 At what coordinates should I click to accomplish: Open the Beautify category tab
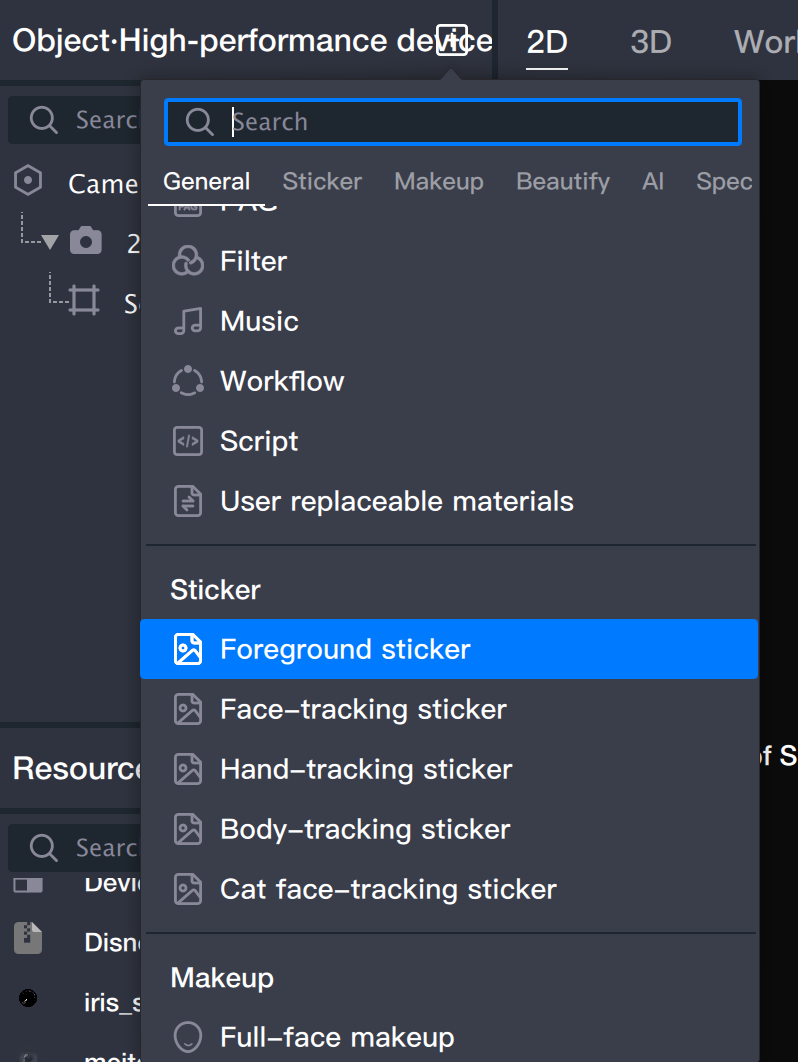[562, 181]
